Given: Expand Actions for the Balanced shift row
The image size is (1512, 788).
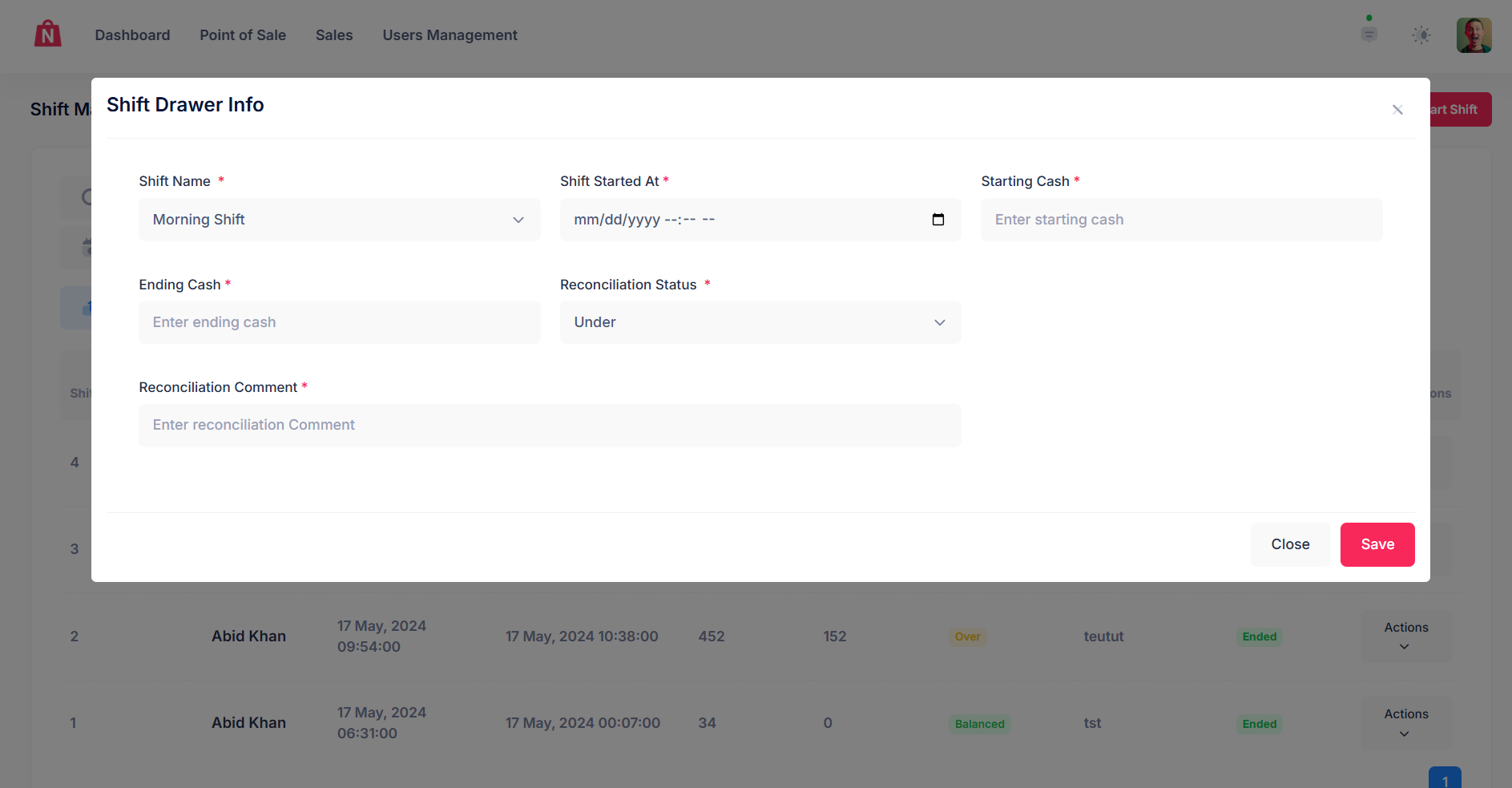Looking at the screenshot, I should click(x=1405, y=722).
